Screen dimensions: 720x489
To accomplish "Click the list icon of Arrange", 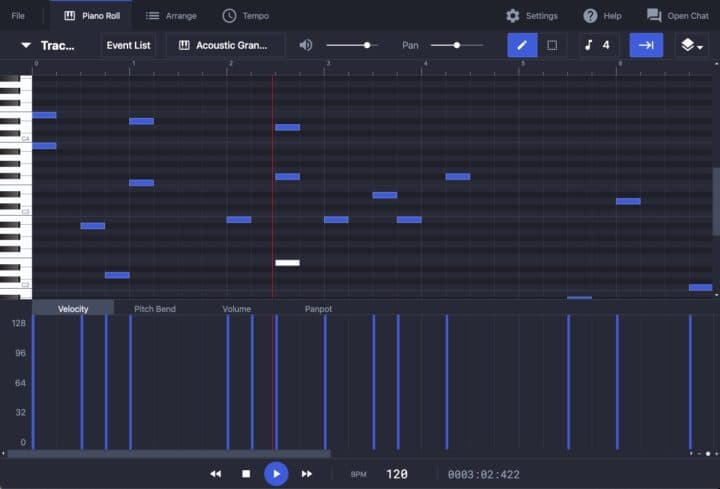I will pos(152,16).
